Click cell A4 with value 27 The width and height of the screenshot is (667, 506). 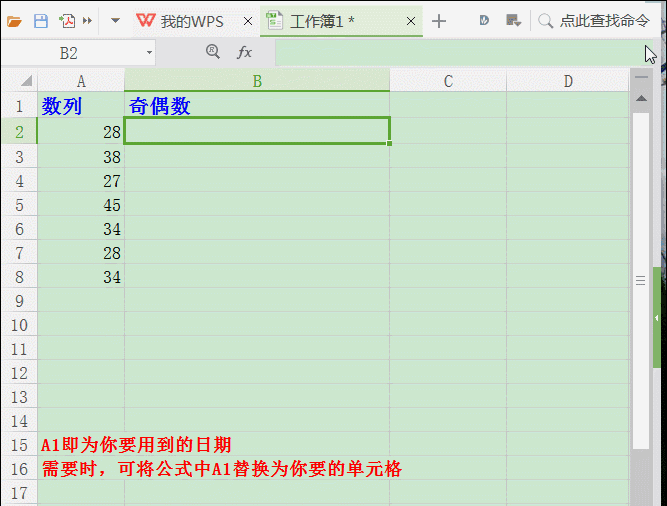click(x=81, y=181)
